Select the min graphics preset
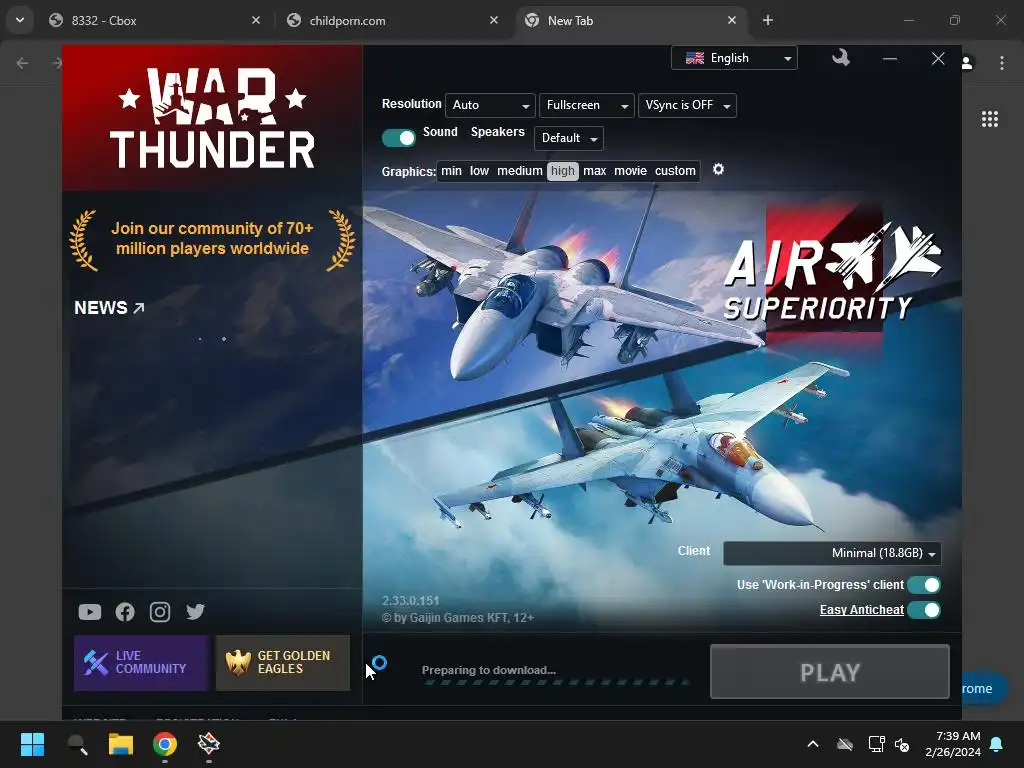This screenshot has height=768, width=1024. pyautogui.click(x=451, y=171)
